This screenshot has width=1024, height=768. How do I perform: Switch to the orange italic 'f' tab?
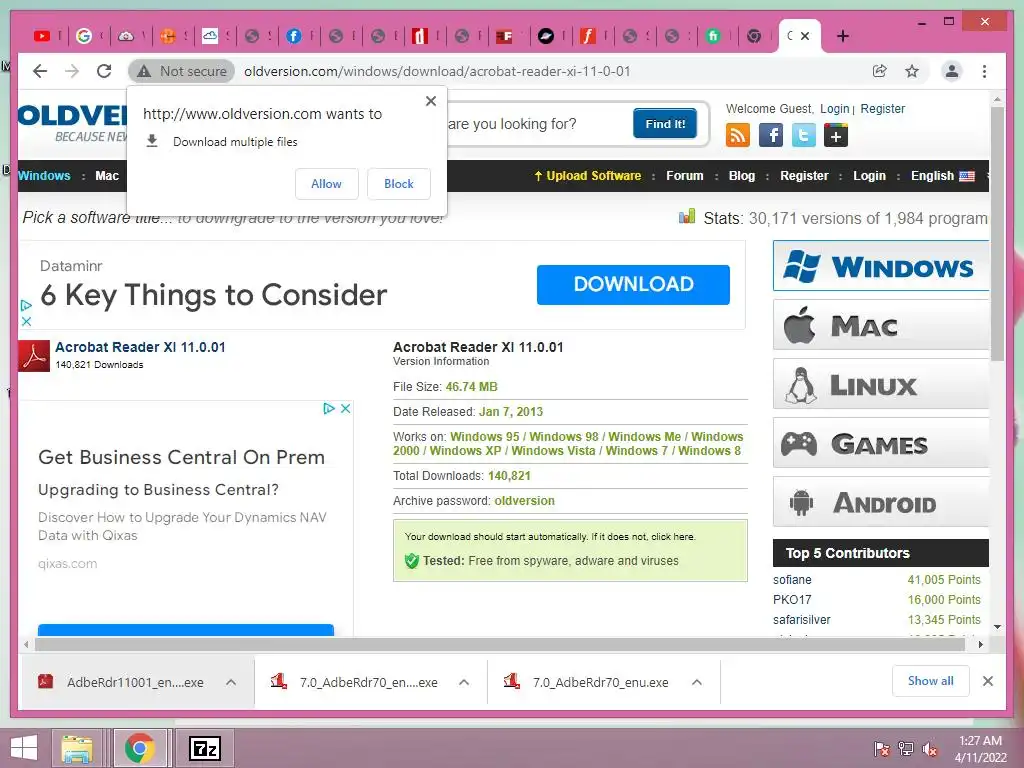588,37
